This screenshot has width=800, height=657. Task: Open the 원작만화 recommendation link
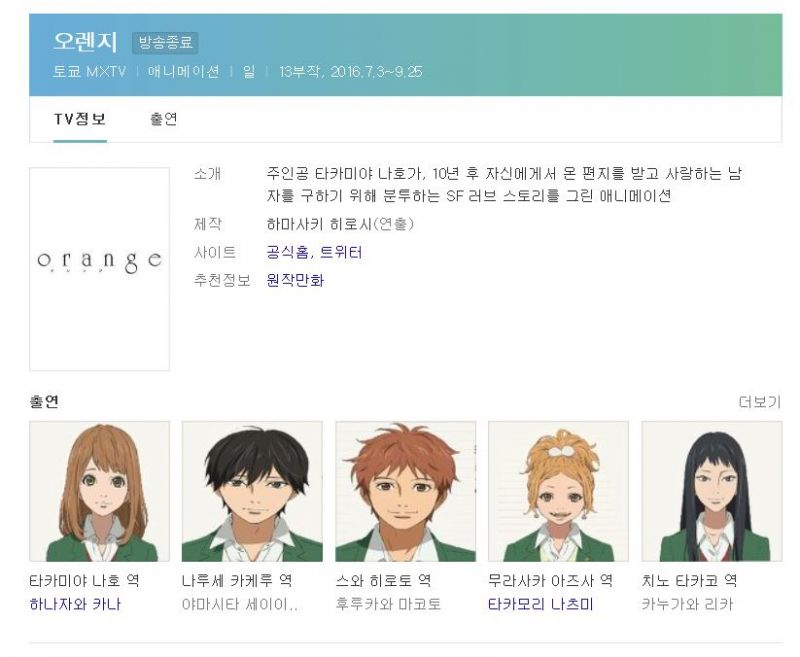pyautogui.click(x=295, y=280)
